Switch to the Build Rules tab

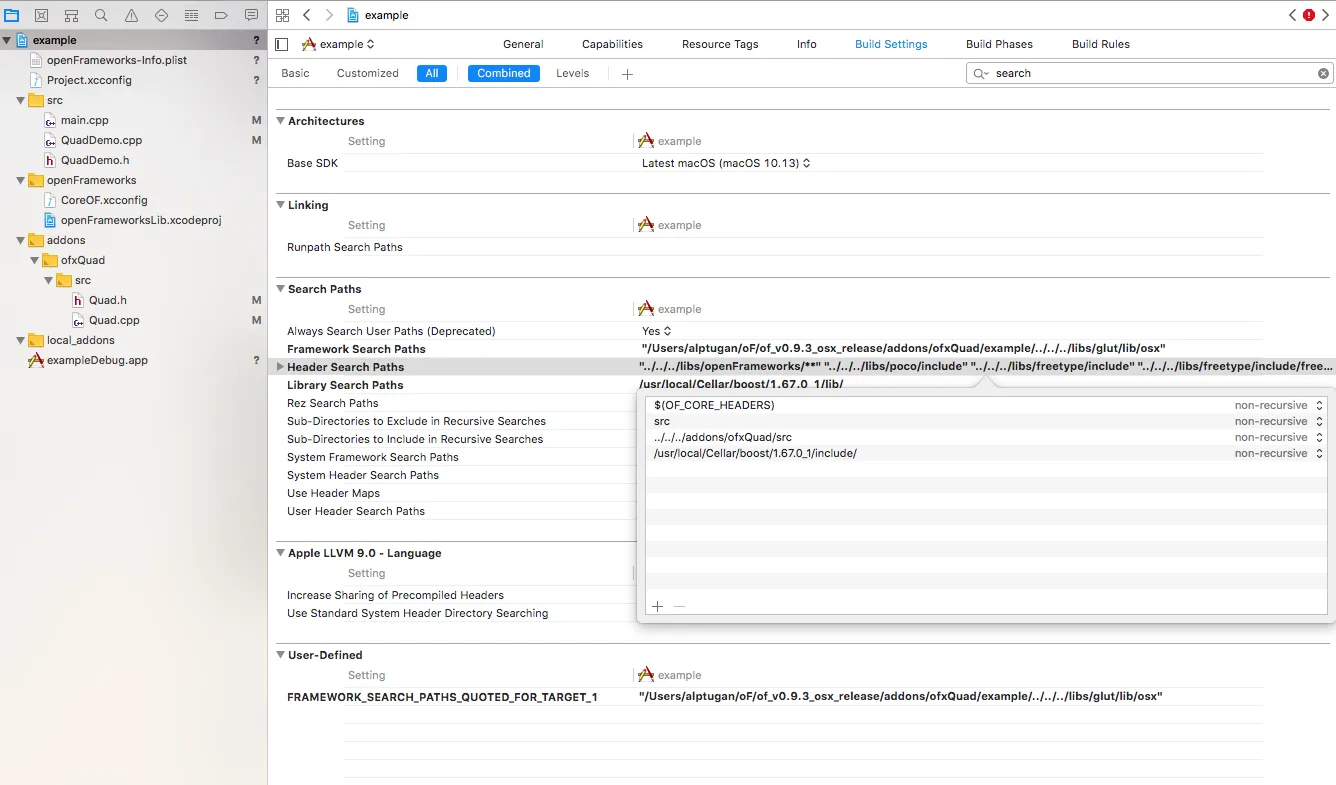(1101, 44)
